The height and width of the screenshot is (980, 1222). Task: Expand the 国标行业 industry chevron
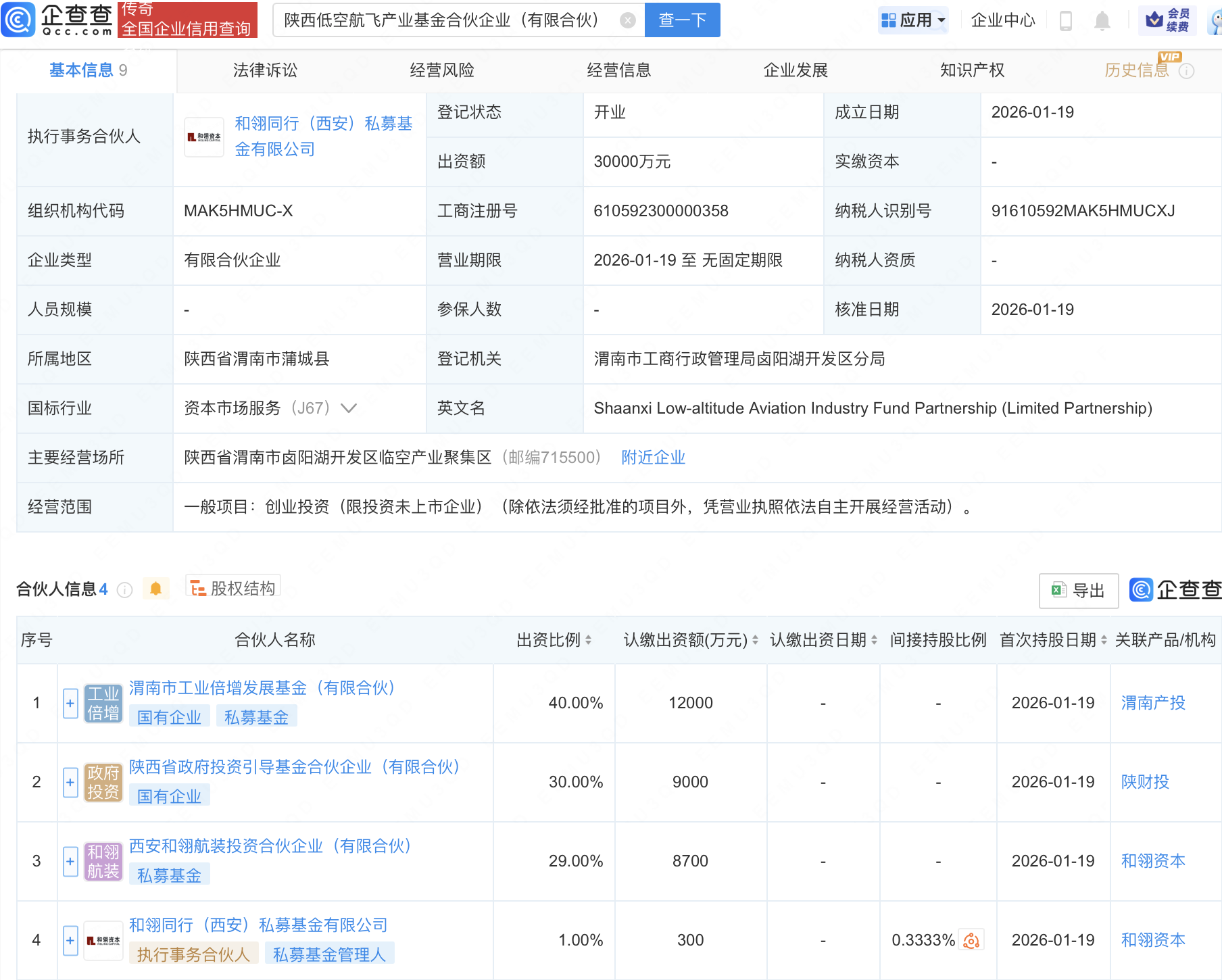349,408
